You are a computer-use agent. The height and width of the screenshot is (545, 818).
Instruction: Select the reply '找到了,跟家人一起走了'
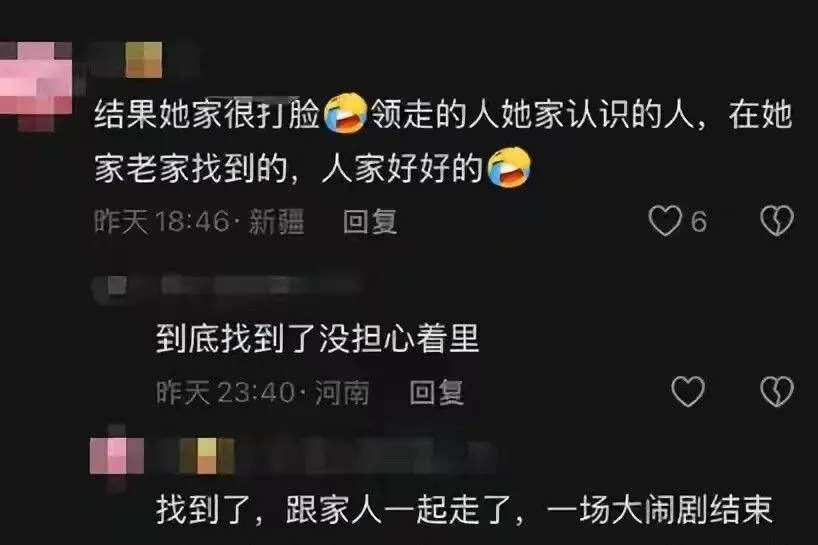tap(464, 510)
